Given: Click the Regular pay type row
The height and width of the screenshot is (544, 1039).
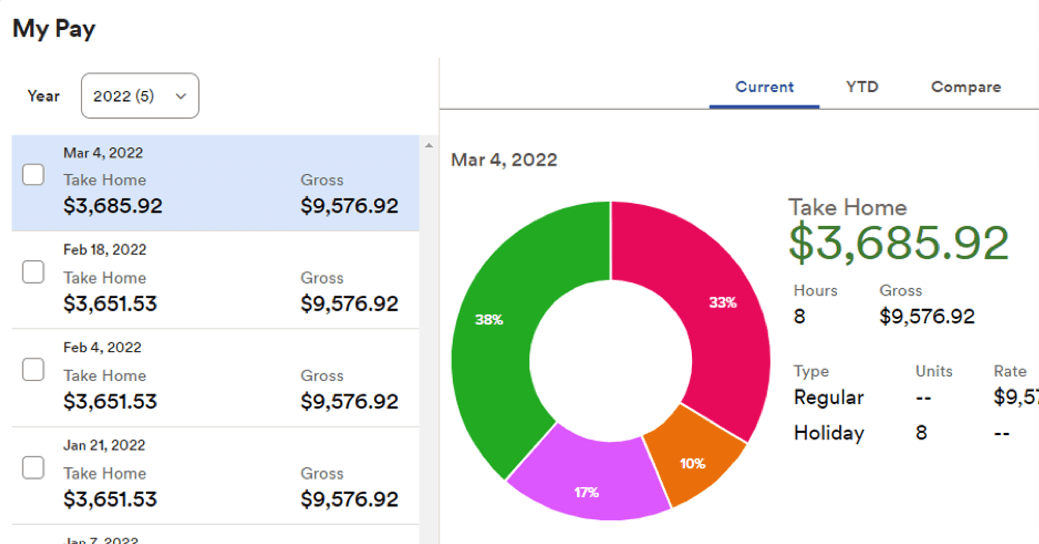Looking at the screenshot, I should [x=828, y=397].
